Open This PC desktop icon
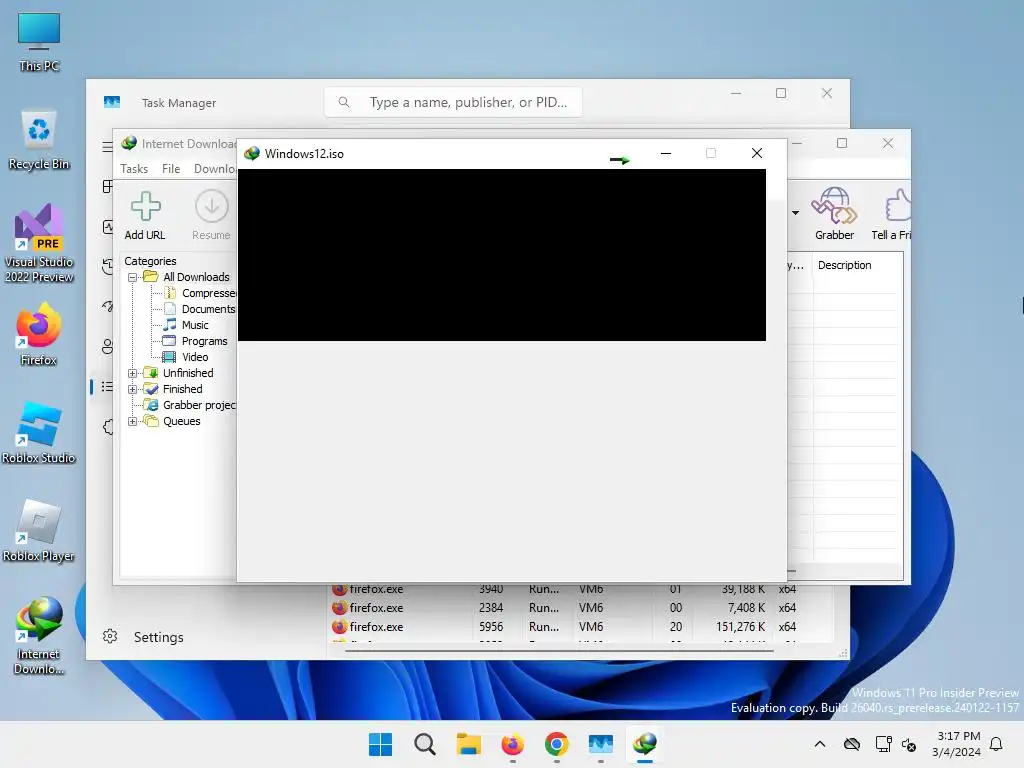 (x=39, y=41)
